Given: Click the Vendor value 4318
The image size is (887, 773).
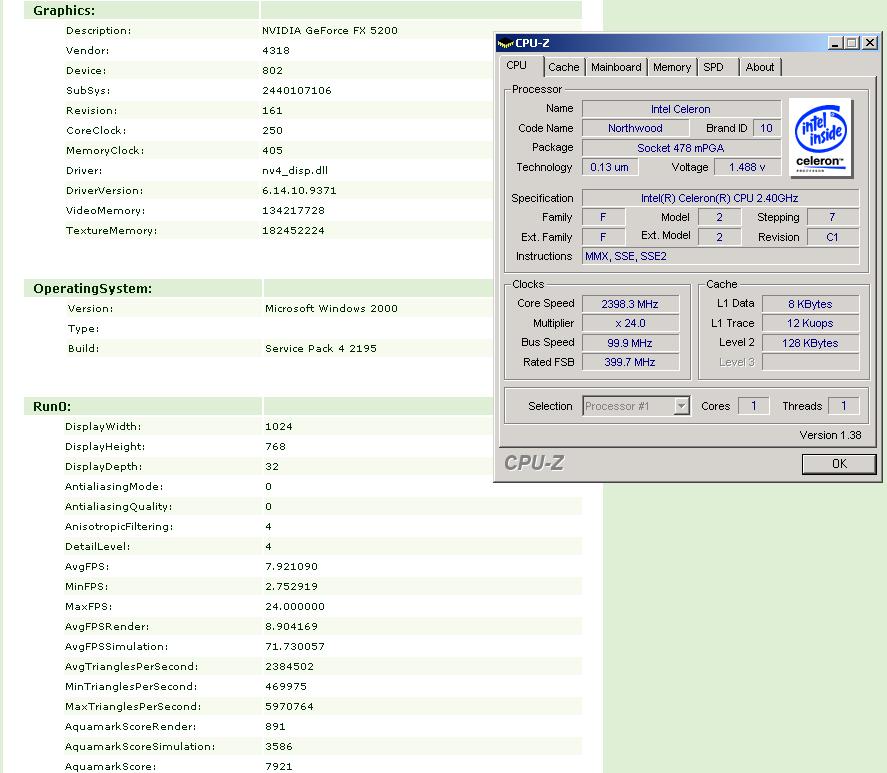Looking at the screenshot, I should coord(276,50).
